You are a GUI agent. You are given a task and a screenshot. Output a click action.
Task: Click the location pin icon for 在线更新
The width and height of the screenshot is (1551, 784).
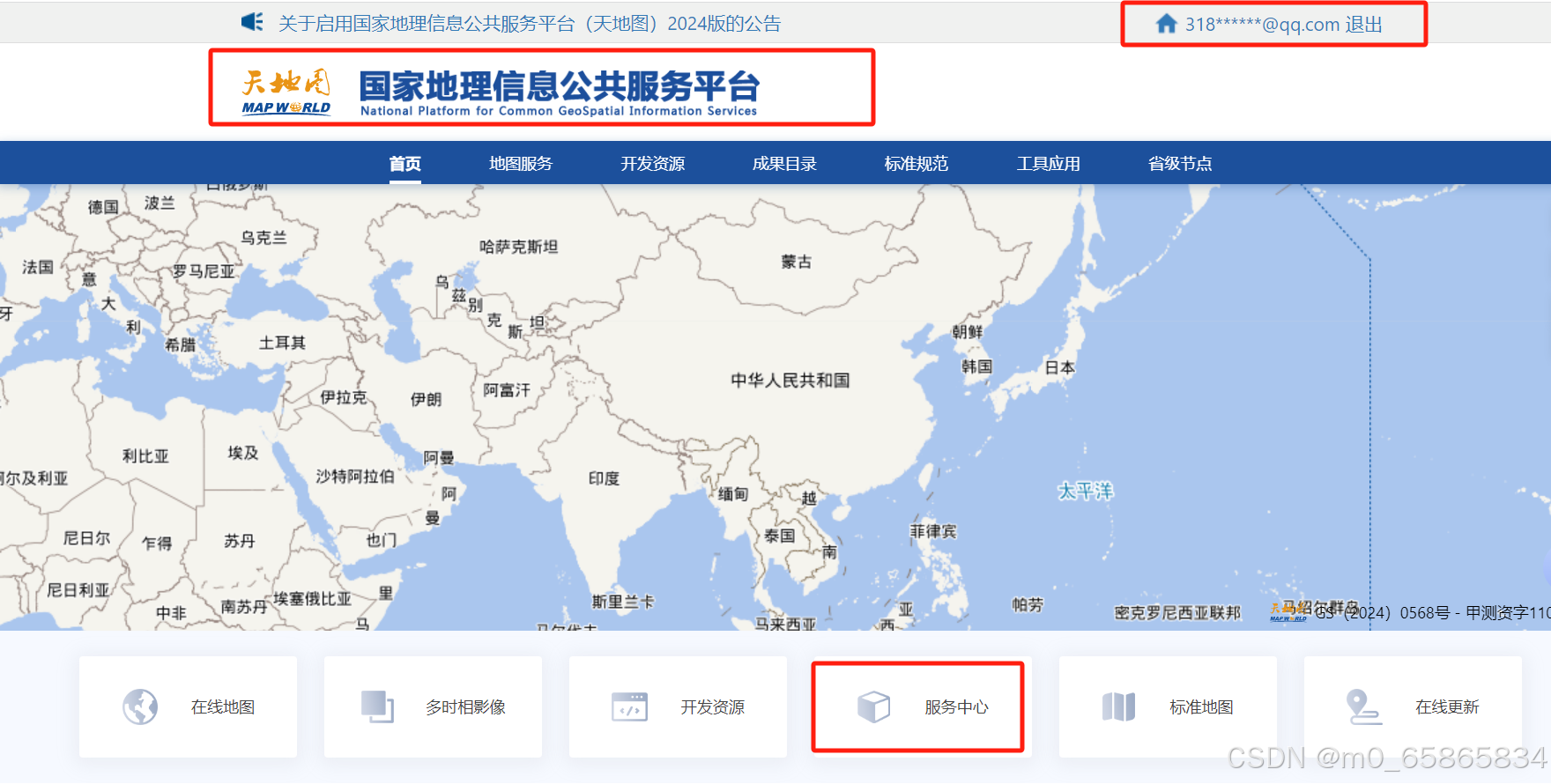click(x=1364, y=706)
